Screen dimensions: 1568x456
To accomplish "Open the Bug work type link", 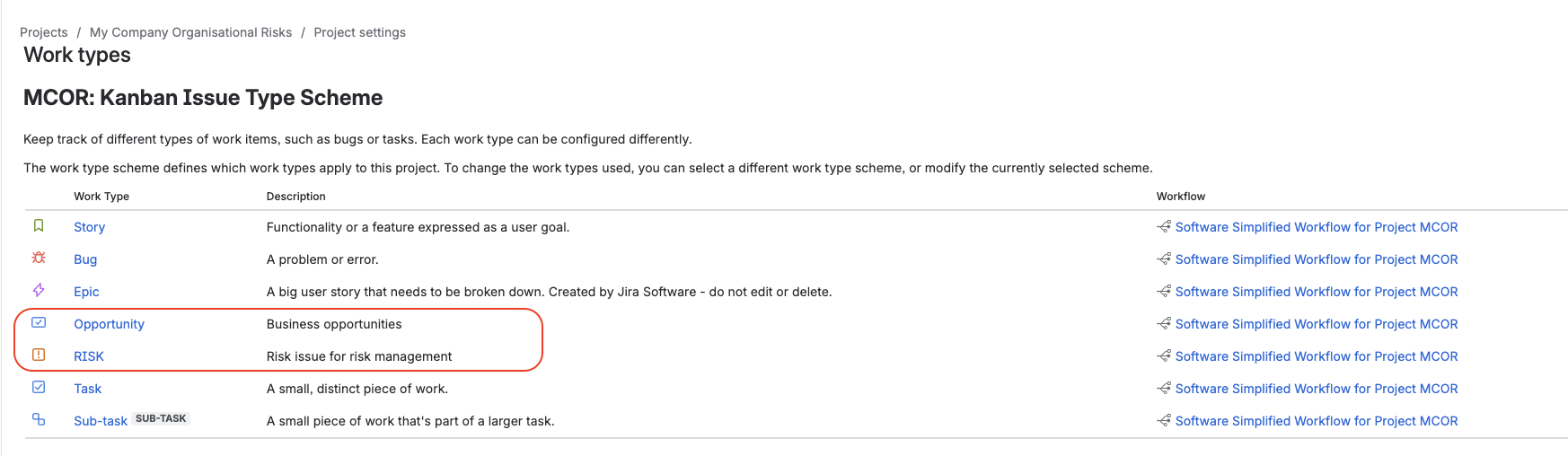I will click(x=85, y=259).
